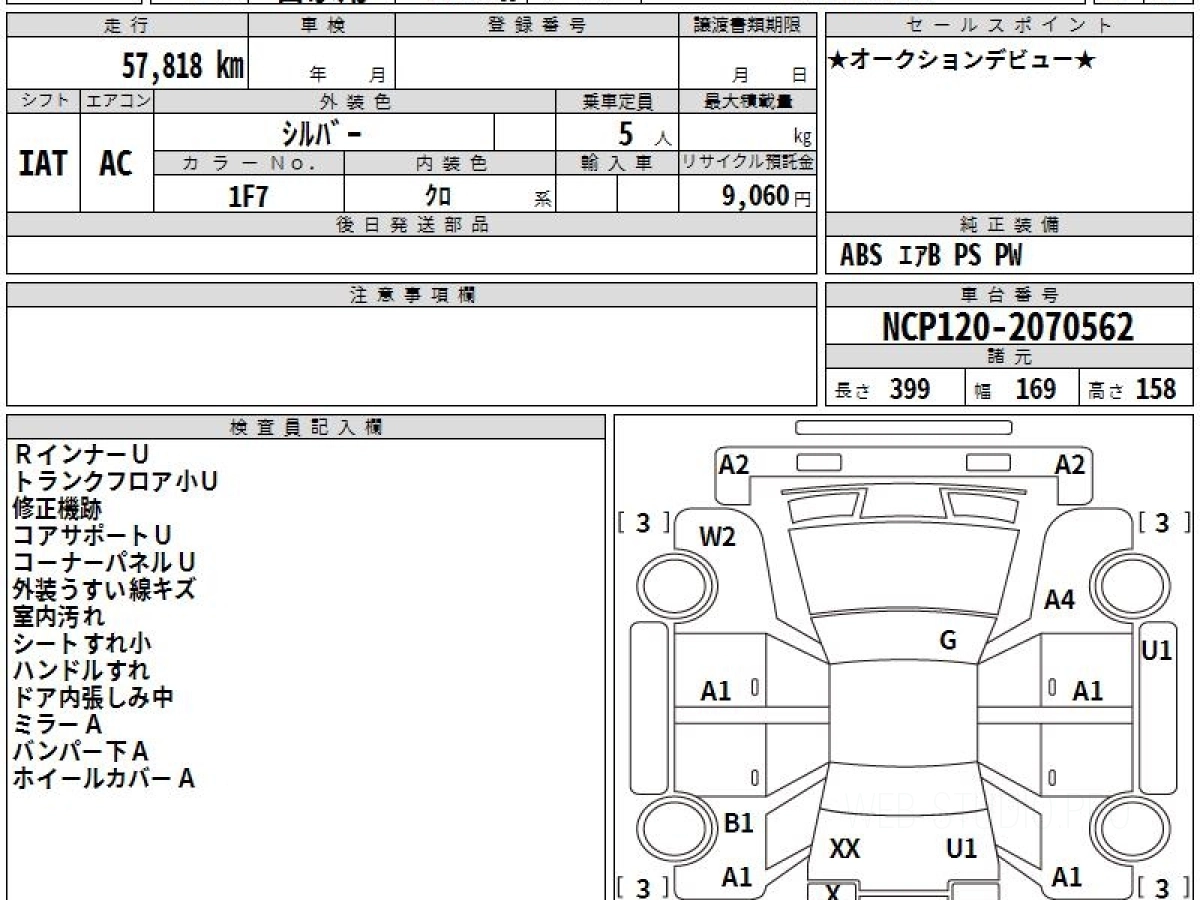Click the リサイクル預託金 header cell

coord(747,163)
